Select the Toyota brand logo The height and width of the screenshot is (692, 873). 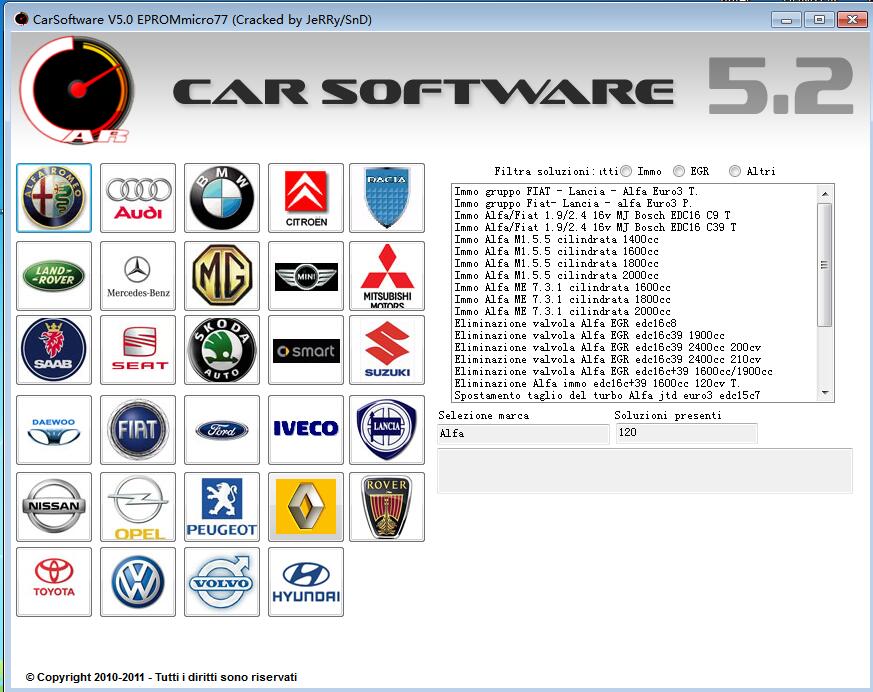[54, 582]
